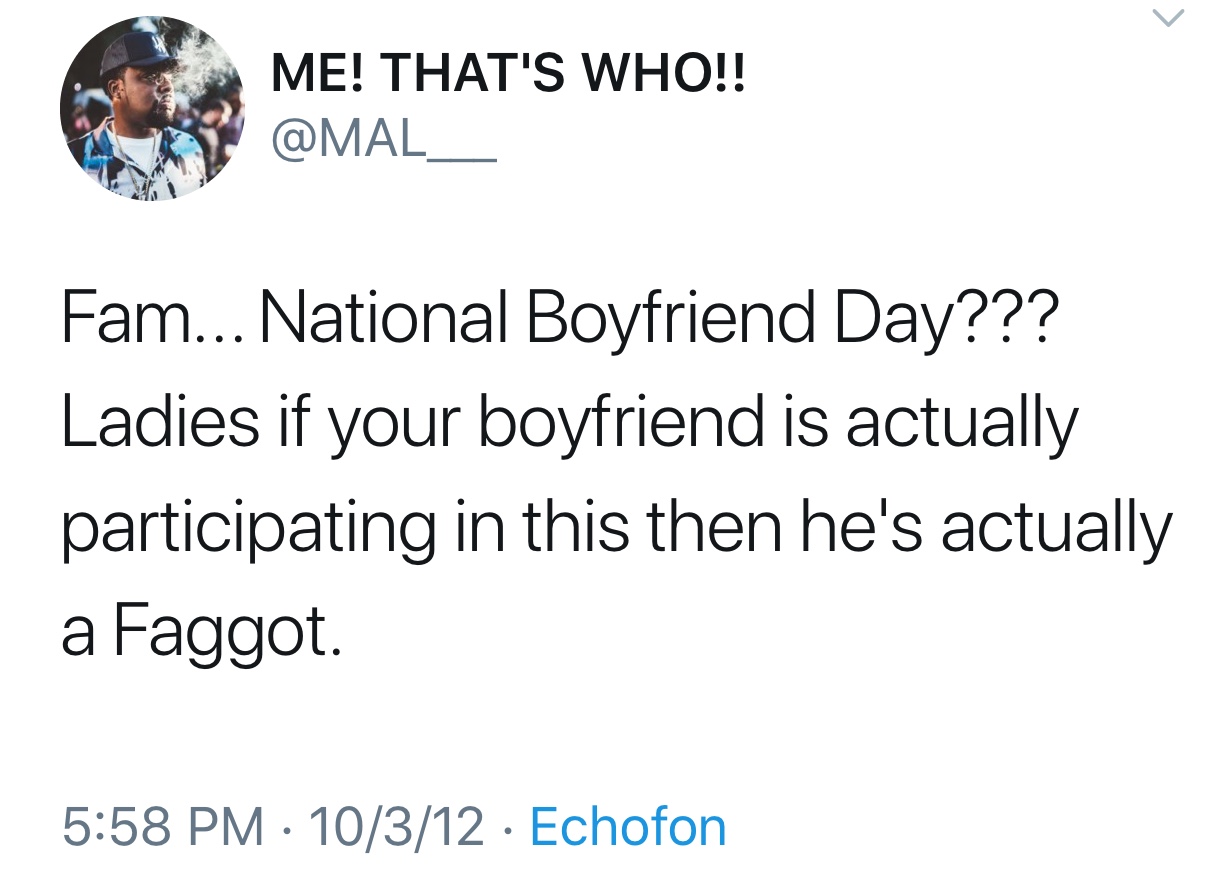Click the word "participating" in the tweet
The height and width of the screenshot is (886, 1224).
pyautogui.click(x=248, y=530)
